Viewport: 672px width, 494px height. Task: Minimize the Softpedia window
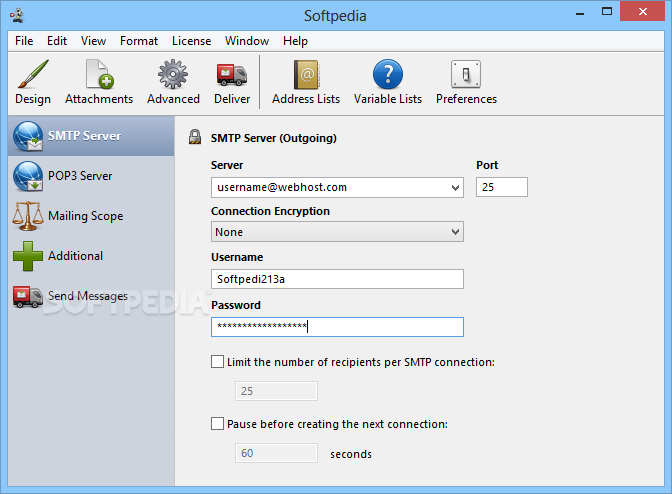[580, 12]
